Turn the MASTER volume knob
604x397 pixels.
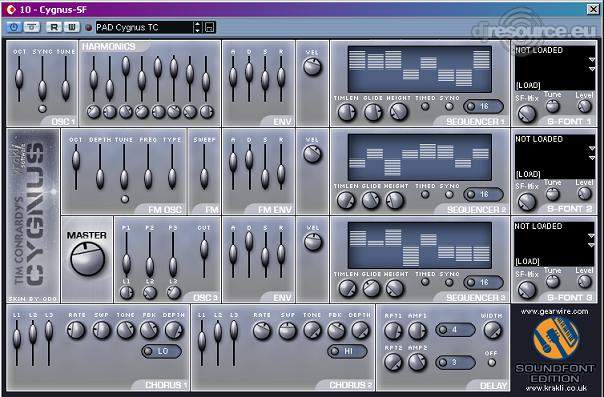[x=87, y=258]
